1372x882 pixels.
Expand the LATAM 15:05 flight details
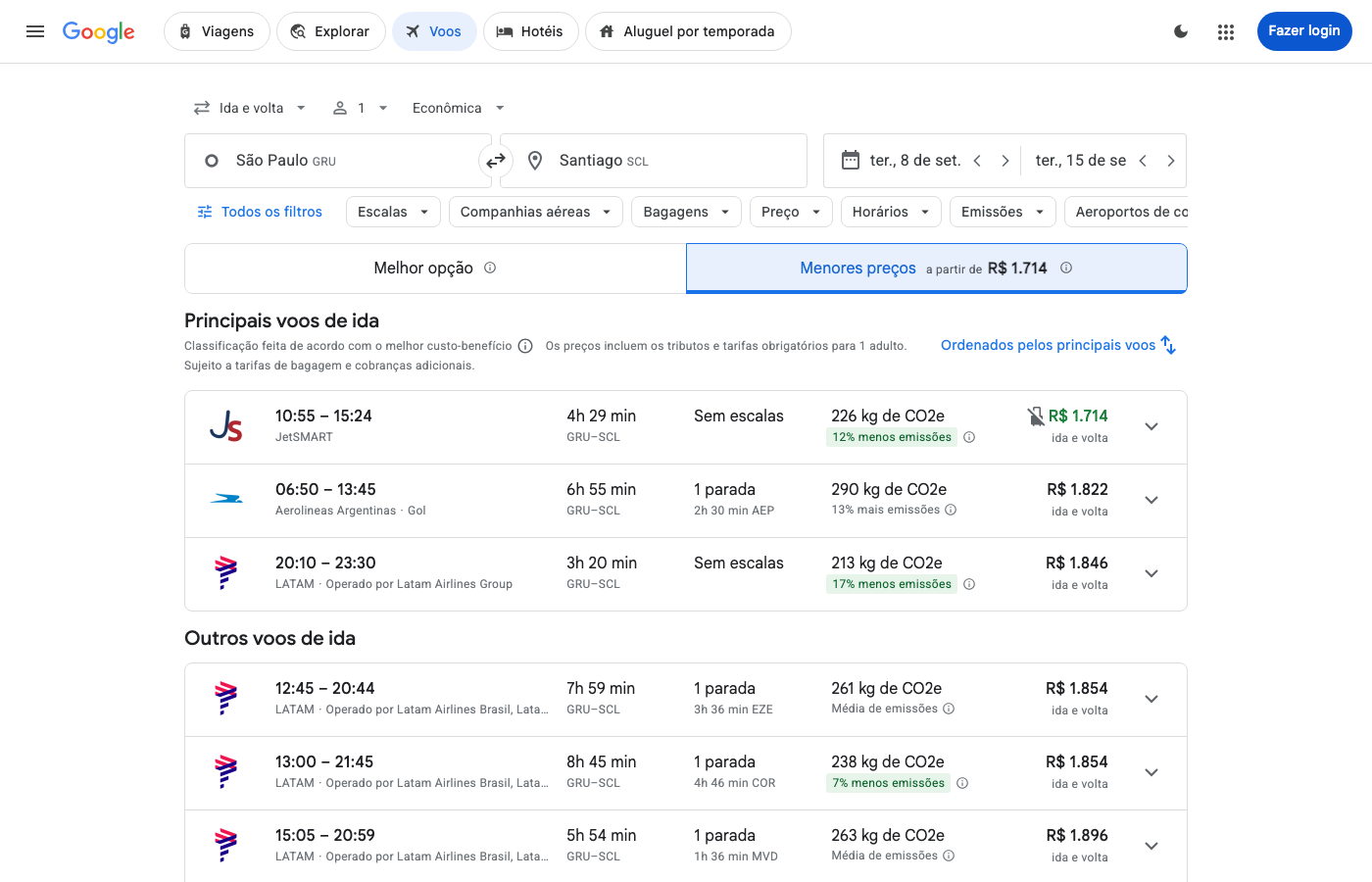(x=1151, y=846)
